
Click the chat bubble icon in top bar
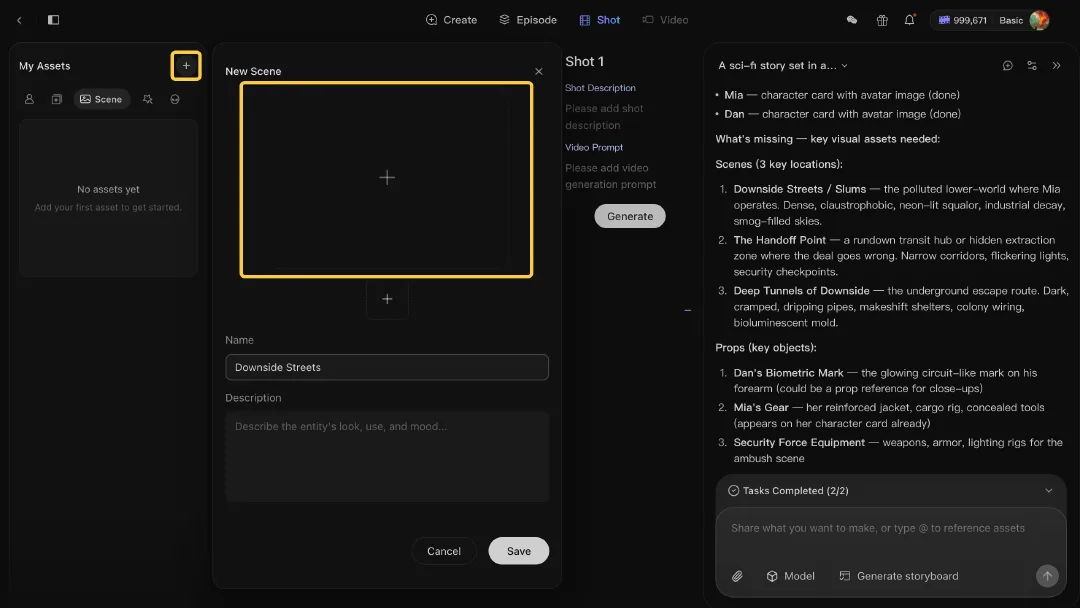pyautogui.click(x=852, y=20)
